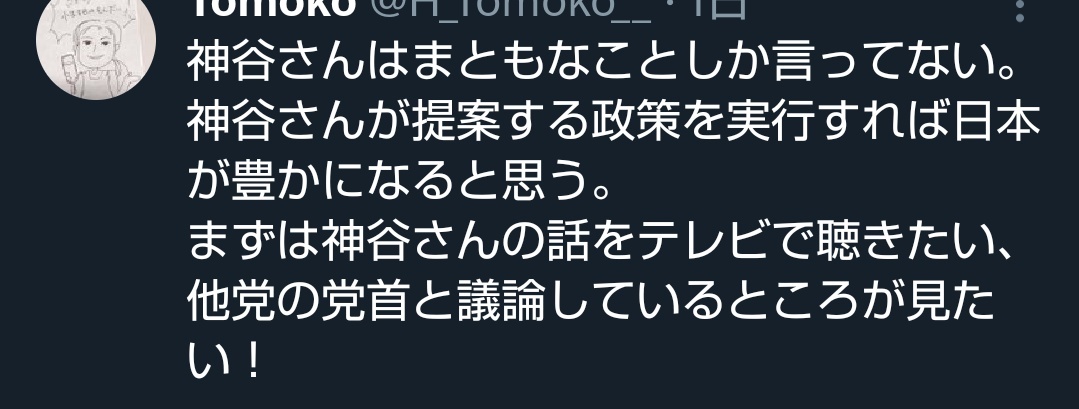Screen dimensions: 1079x409
Task: Click the final line い！ of the tweet
Action: (x=224, y=364)
